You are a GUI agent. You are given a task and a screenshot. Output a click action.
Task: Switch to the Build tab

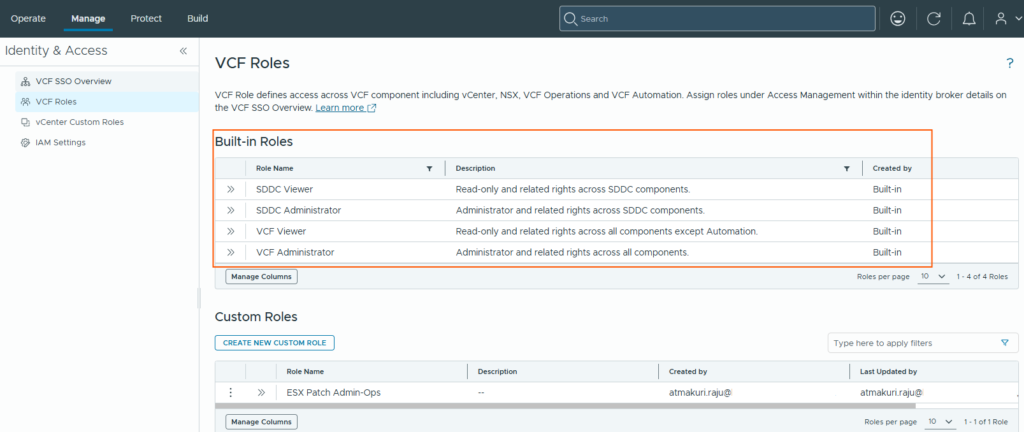click(197, 18)
